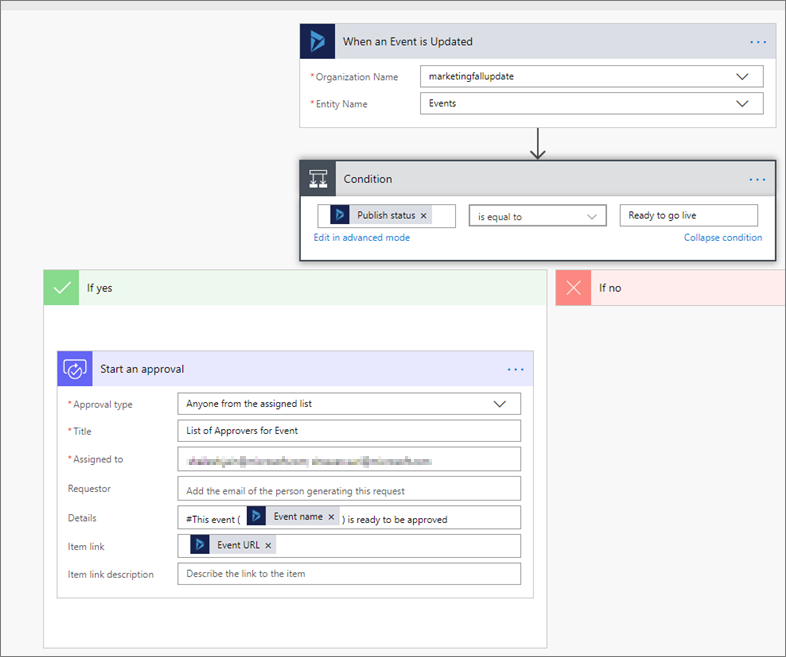Click the Organization Name label
The width and height of the screenshot is (786, 657).
coord(356,77)
